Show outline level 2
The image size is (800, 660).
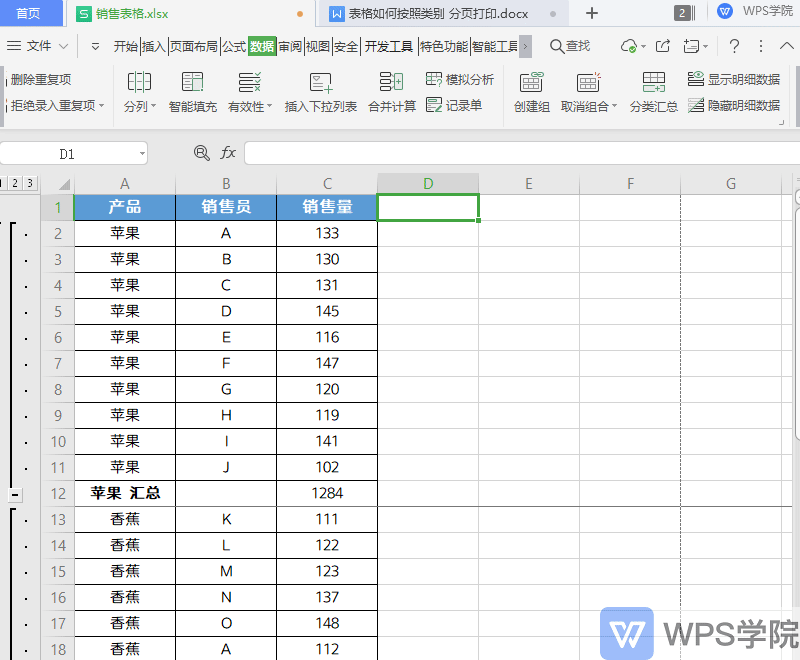(x=15, y=183)
